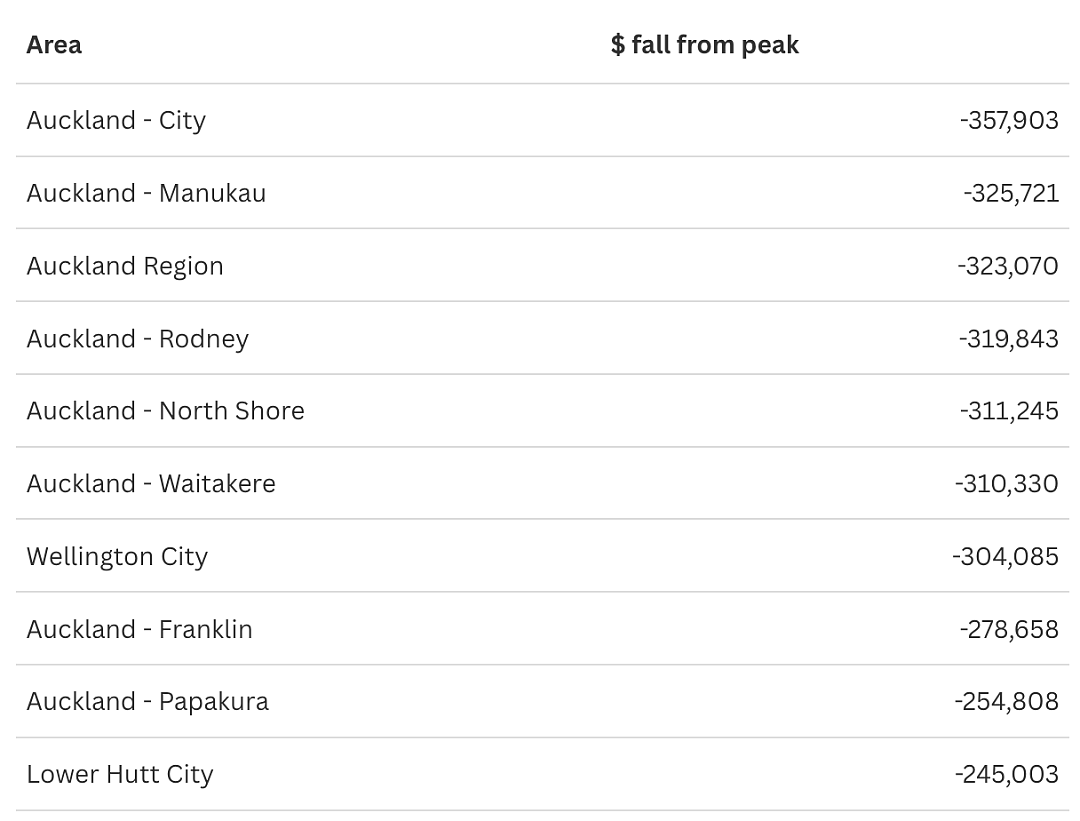This screenshot has height=821, width=1080.
Task: Click the -323,070 value
Action: pos(1008,266)
